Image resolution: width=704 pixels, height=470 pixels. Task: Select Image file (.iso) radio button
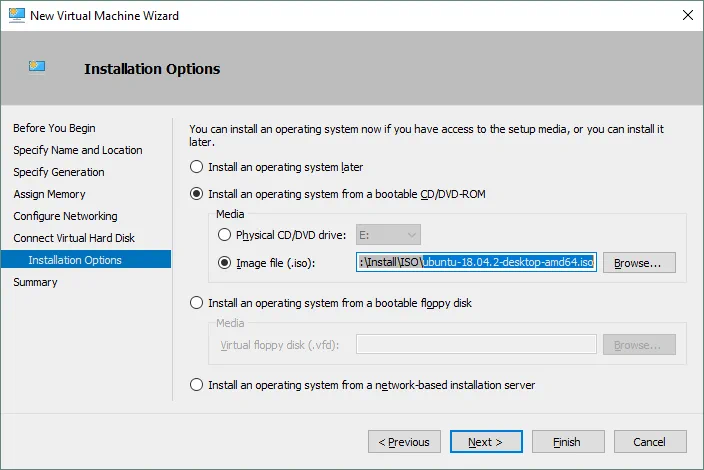[x=224, y=263]
